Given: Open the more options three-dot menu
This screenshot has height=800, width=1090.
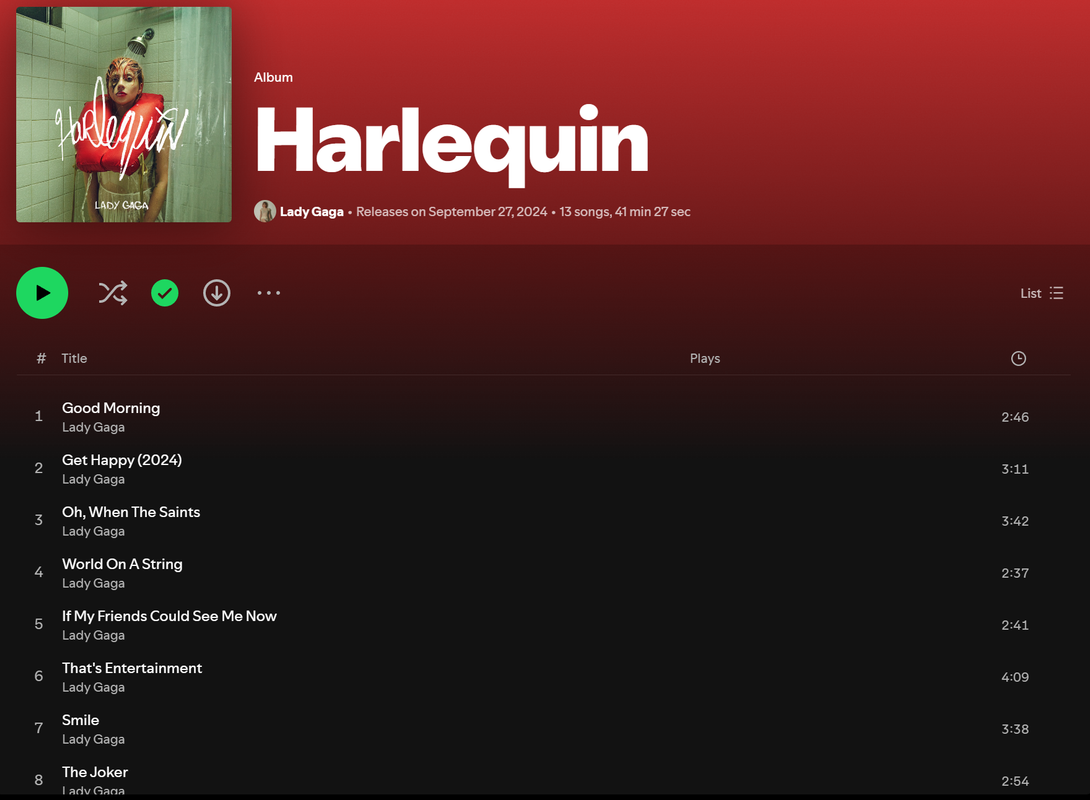Looking at the screenshot, I should [x=269, y=293].
